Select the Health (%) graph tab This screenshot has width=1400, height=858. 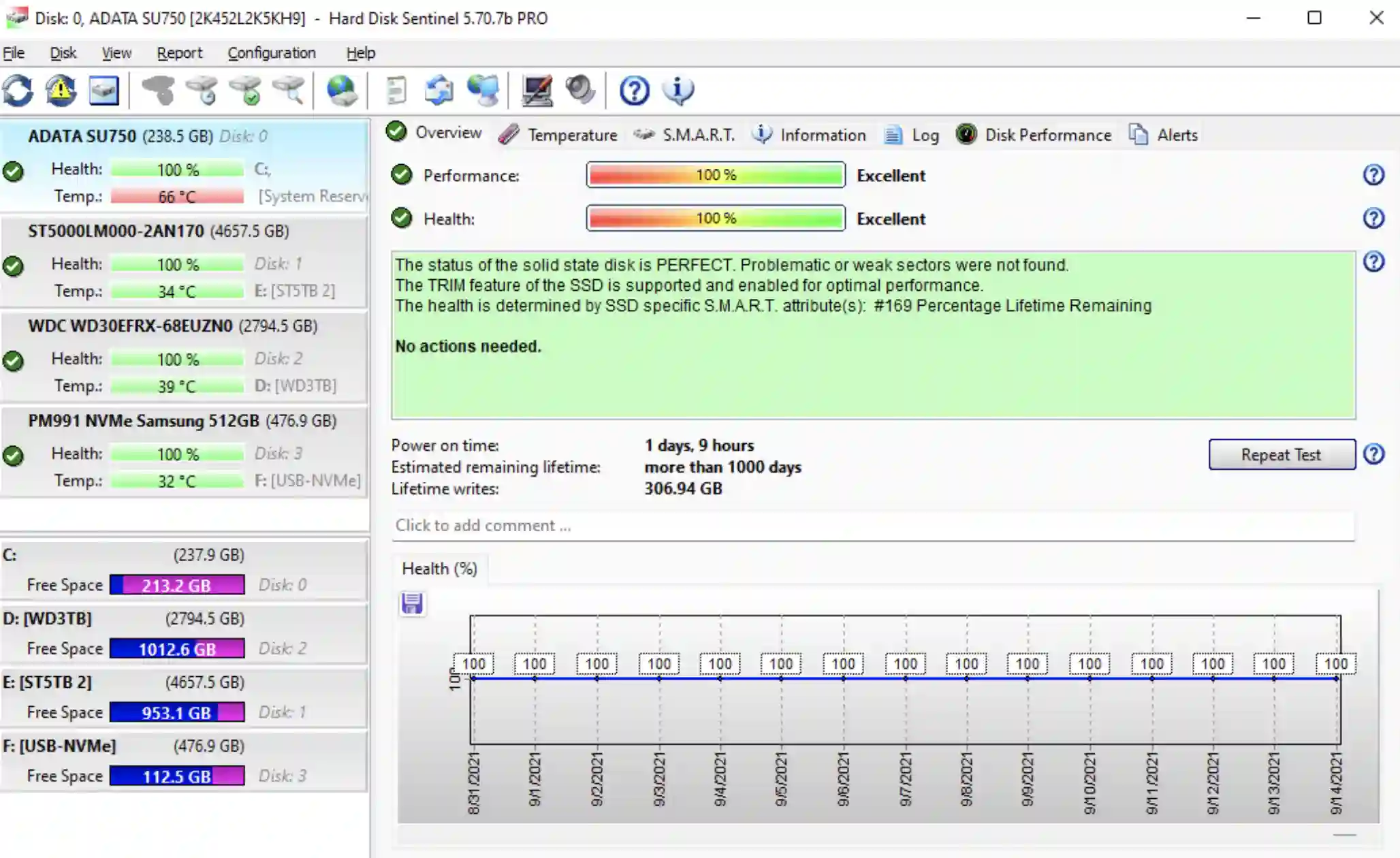[x=440, y=569]
